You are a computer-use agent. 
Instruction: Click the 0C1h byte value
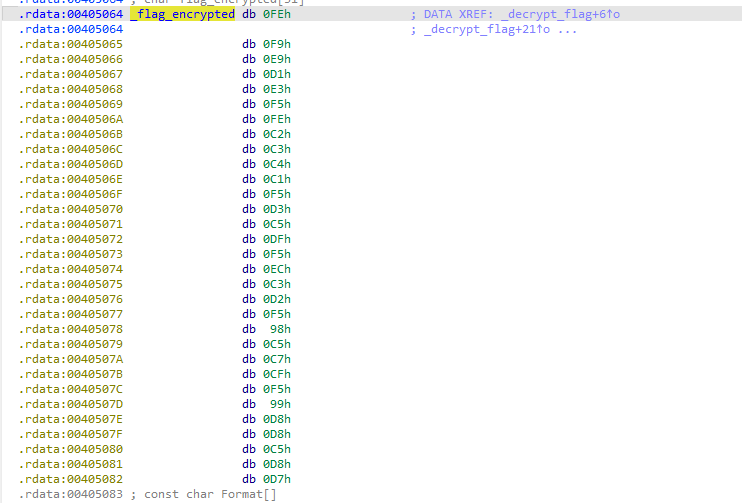tap(277, 179)
